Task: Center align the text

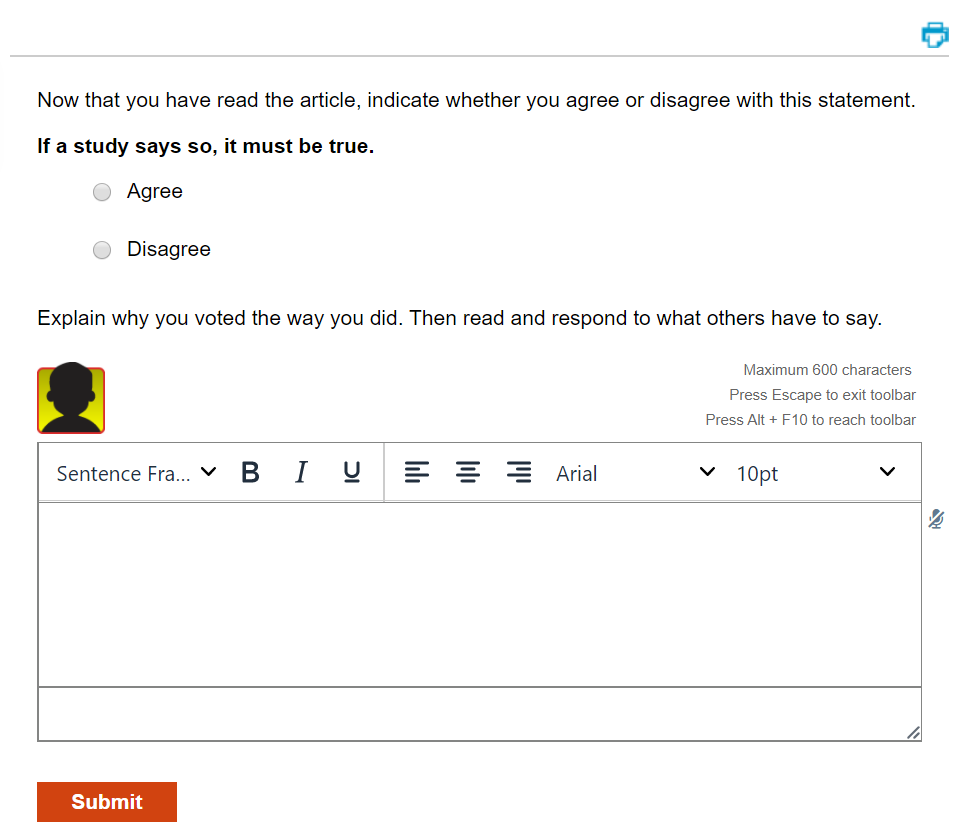Action: 468,473
